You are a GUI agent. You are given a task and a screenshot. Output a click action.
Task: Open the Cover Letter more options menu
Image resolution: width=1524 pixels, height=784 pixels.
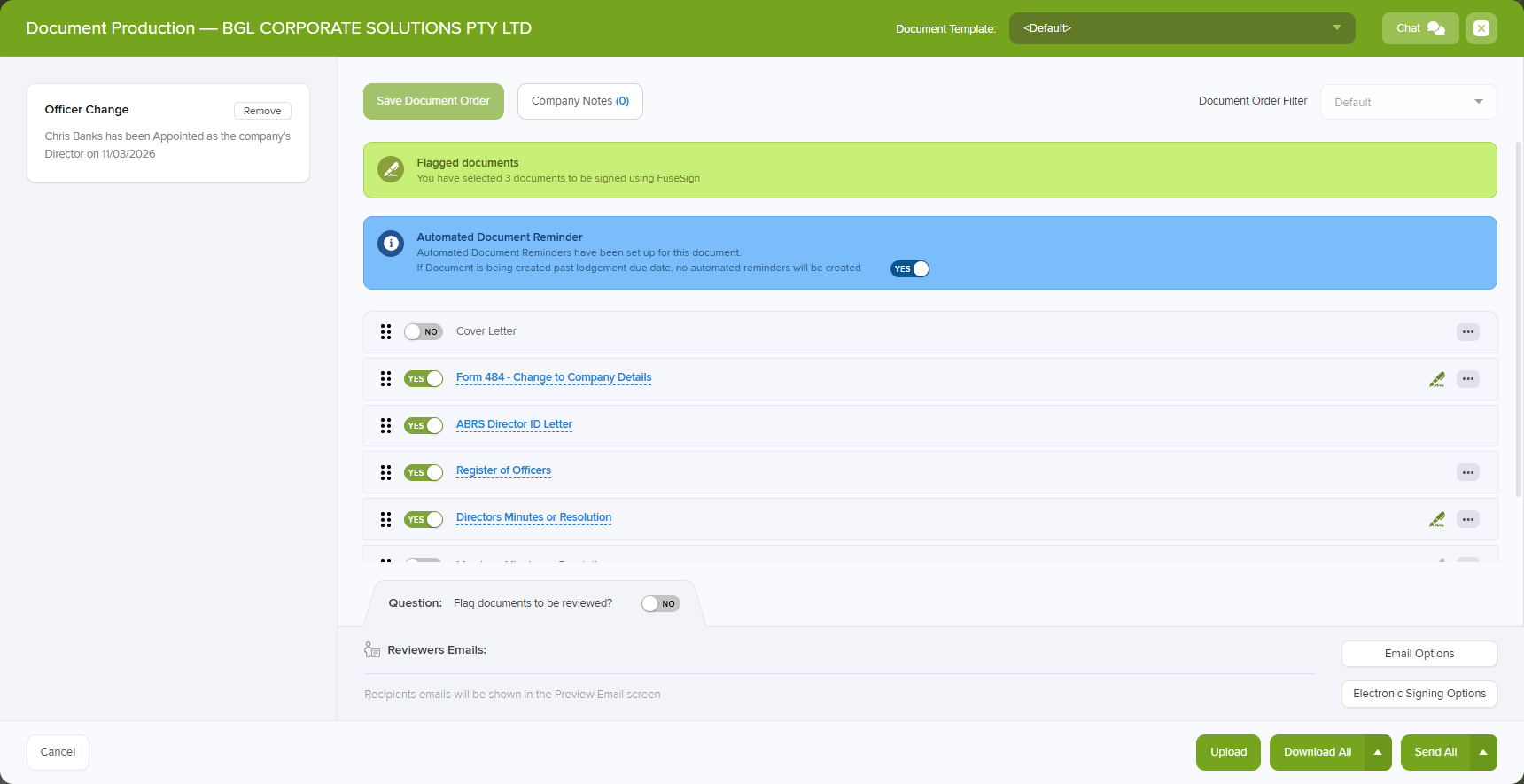1468,332
